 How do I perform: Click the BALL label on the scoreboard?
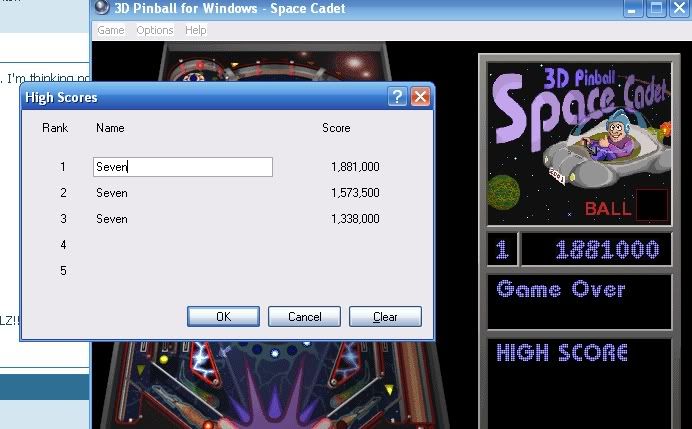[608, 208]
